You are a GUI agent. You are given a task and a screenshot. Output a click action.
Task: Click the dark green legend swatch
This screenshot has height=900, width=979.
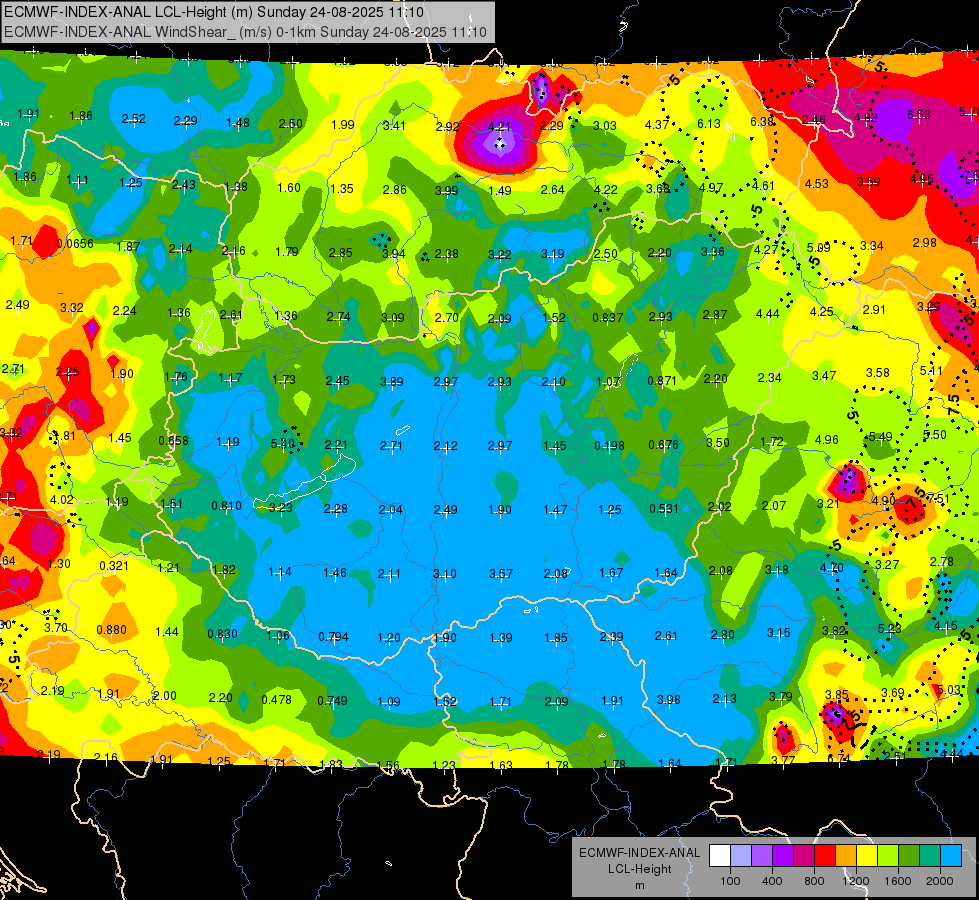(908, 855)
